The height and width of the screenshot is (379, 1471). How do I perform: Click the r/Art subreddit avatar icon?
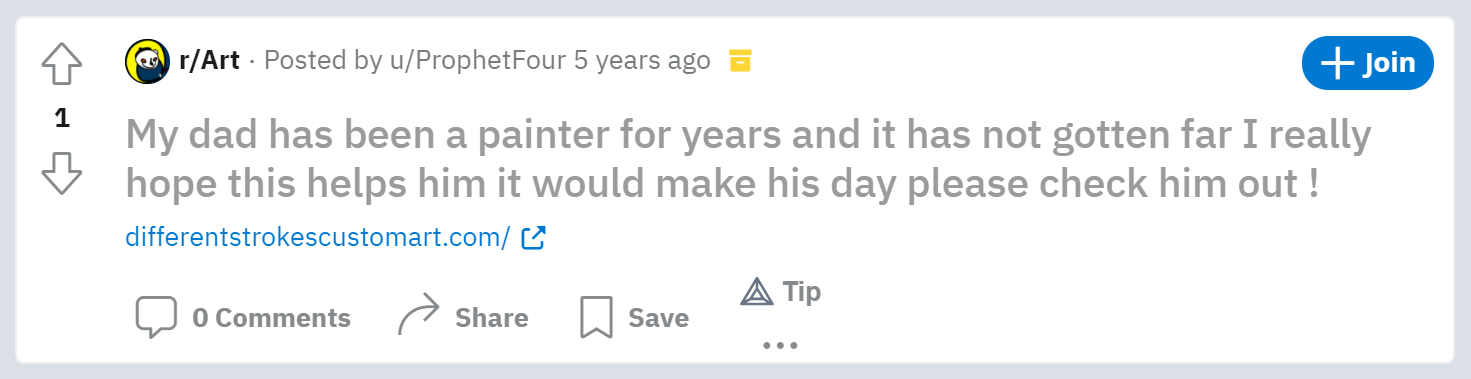pyautogui.click(x=146, y=61)
